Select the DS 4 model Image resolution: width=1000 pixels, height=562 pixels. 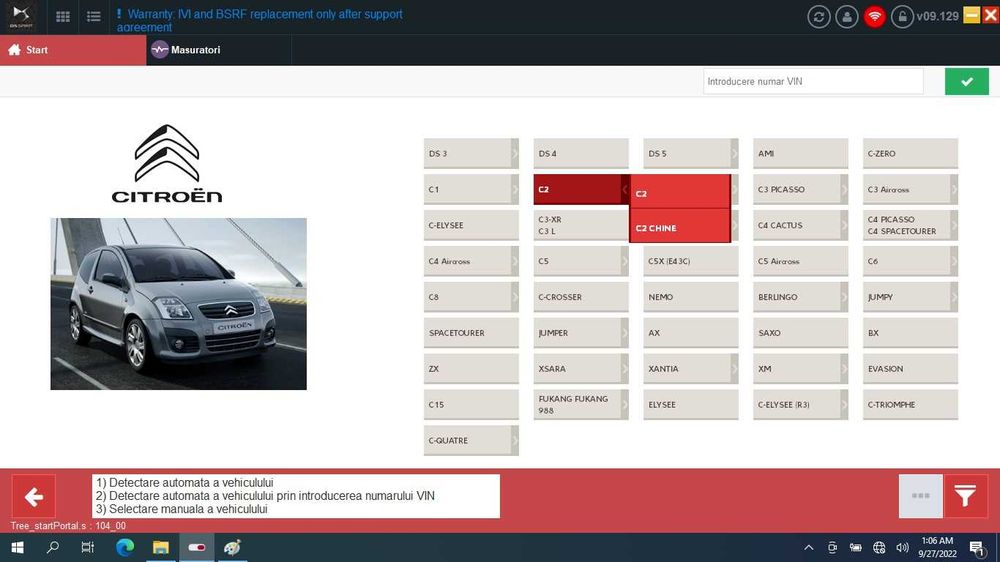pyautogui.click(x=581, y=154)
